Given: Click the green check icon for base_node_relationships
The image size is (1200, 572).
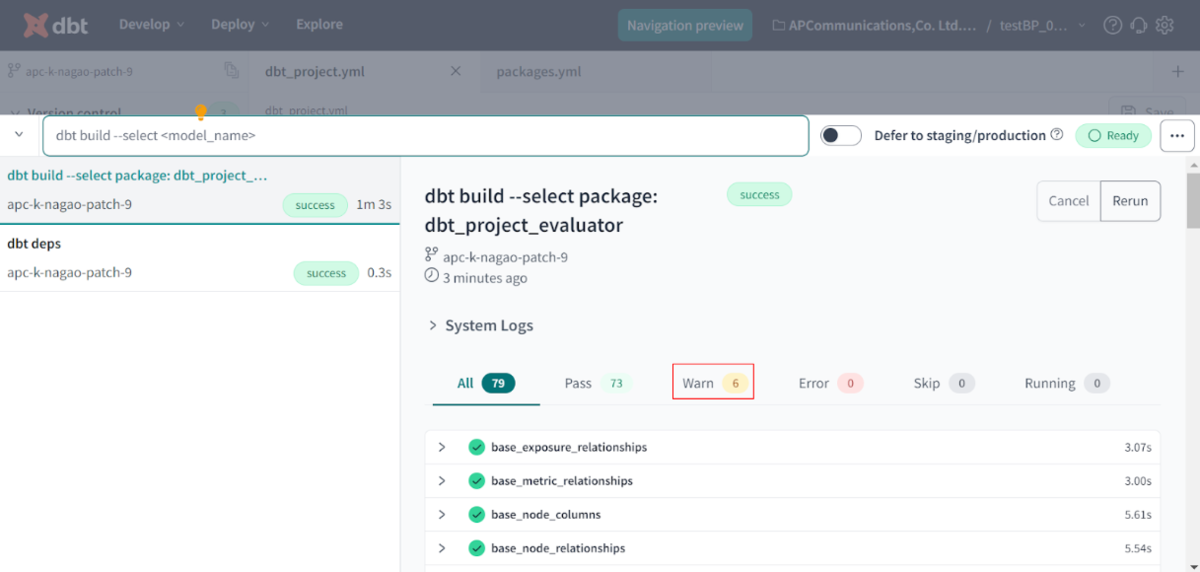Looking at the screenshot, I should [477, 548].
